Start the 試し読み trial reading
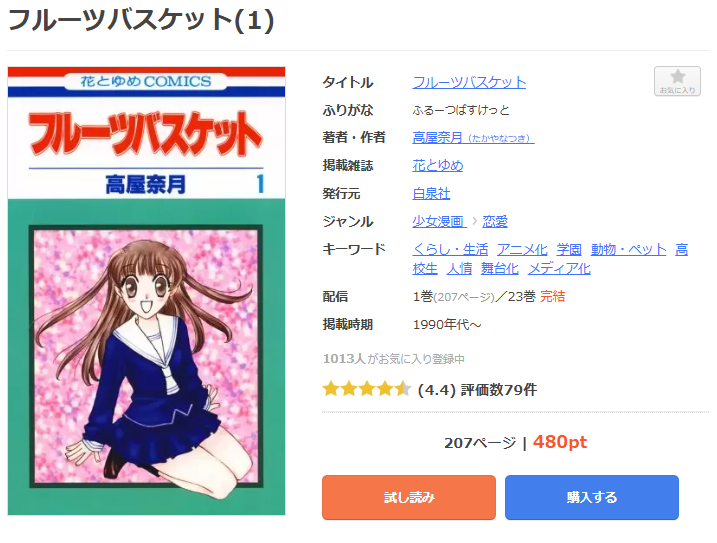Viewport: 717px width, 543px height. (409, 497)
